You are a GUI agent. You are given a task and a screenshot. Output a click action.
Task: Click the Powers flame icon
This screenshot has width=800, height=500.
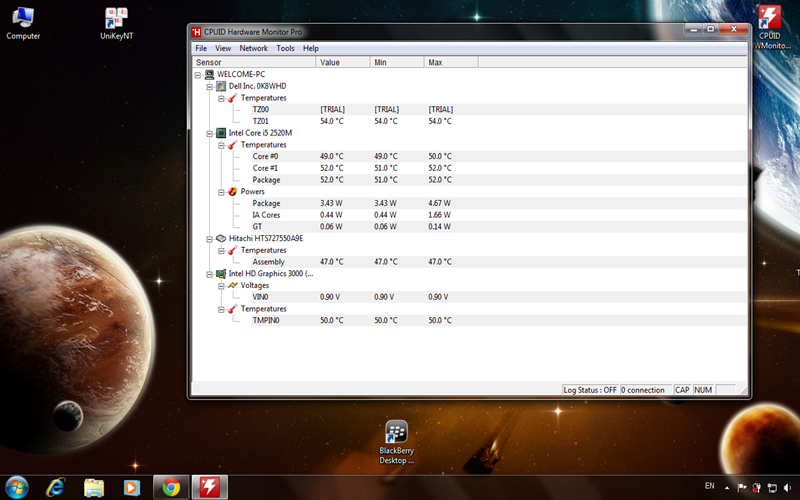(x=233, y=192)
